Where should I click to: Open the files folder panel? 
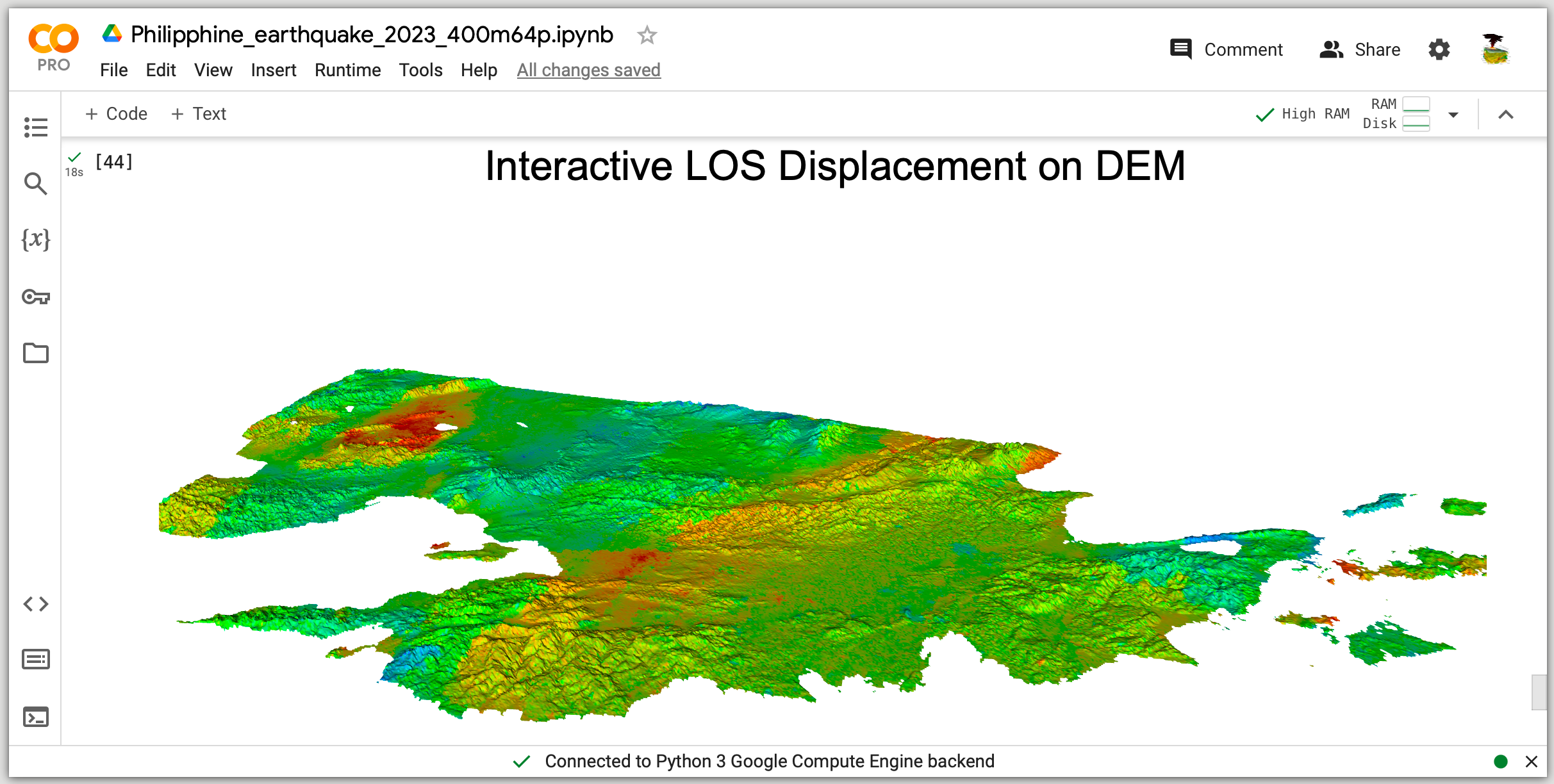(x=35, y=353)
